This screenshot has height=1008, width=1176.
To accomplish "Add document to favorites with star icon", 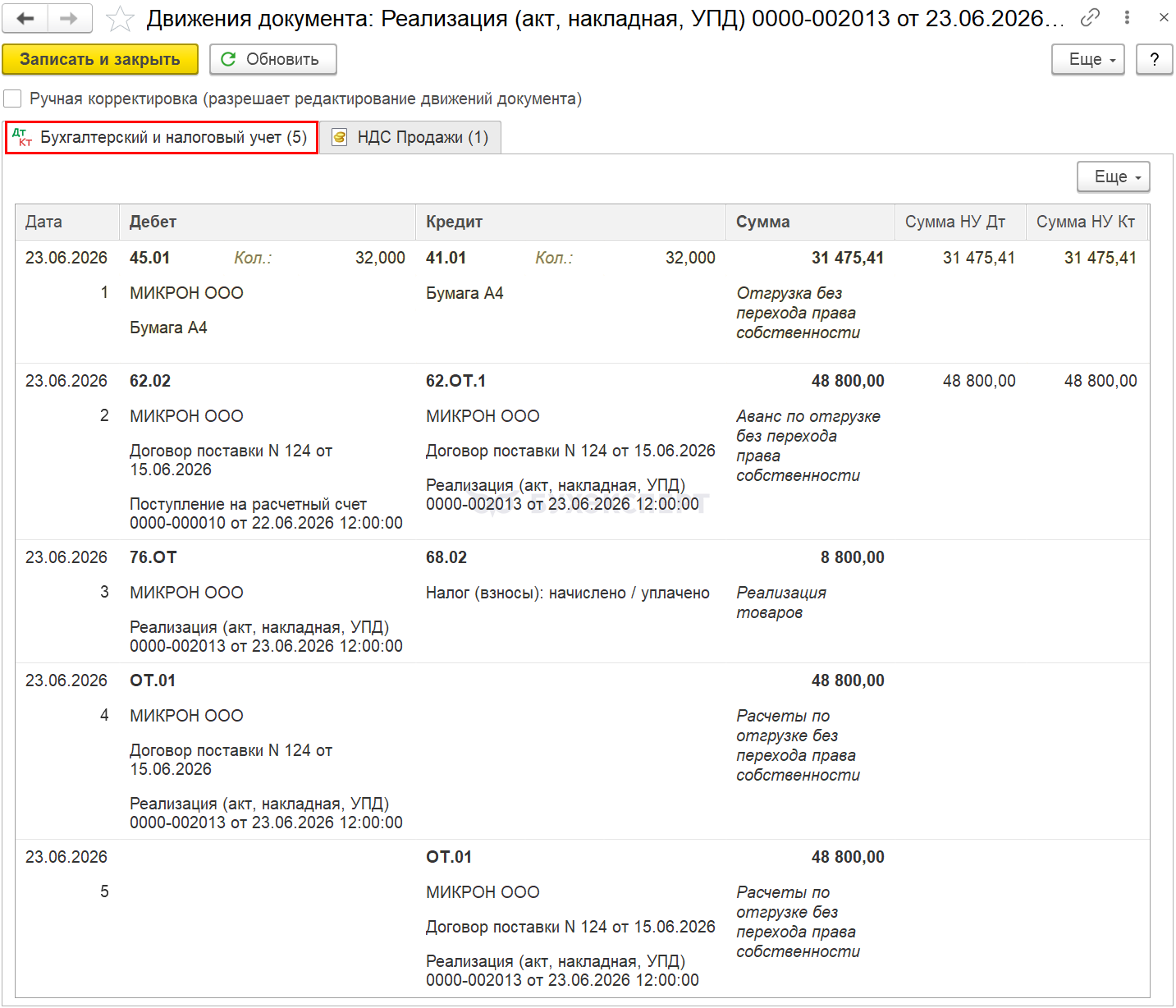I will [120, 19].
